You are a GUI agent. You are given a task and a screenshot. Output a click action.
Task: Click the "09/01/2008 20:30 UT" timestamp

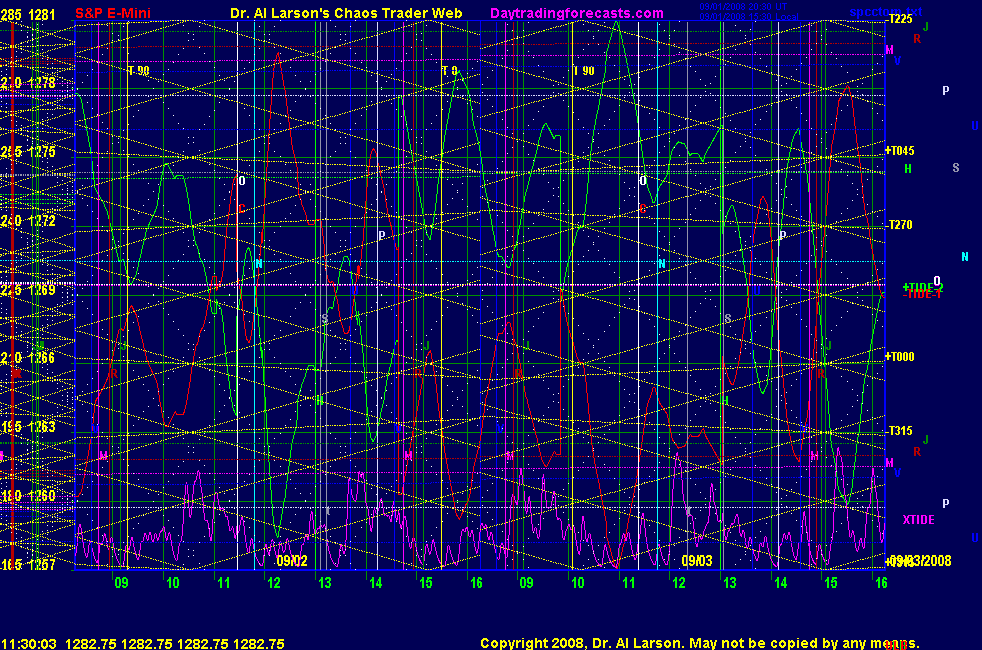click(x=743, y=7)
